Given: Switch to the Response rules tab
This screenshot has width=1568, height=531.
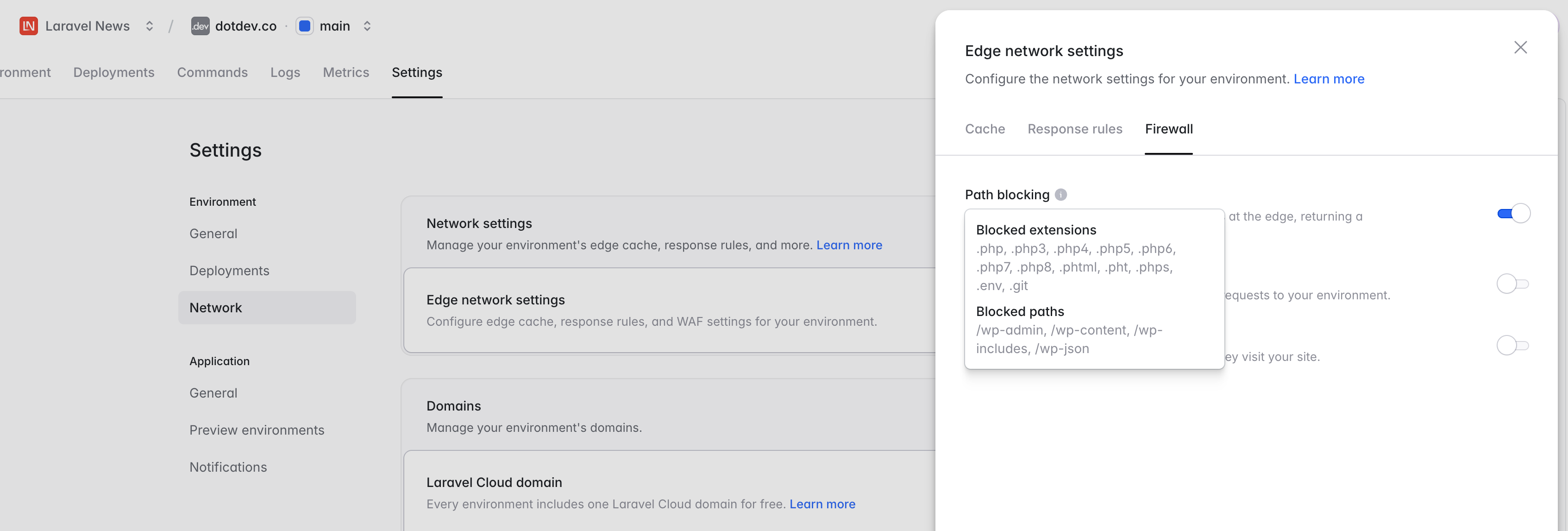Looking at the screenshot, I should point(1074,129).
